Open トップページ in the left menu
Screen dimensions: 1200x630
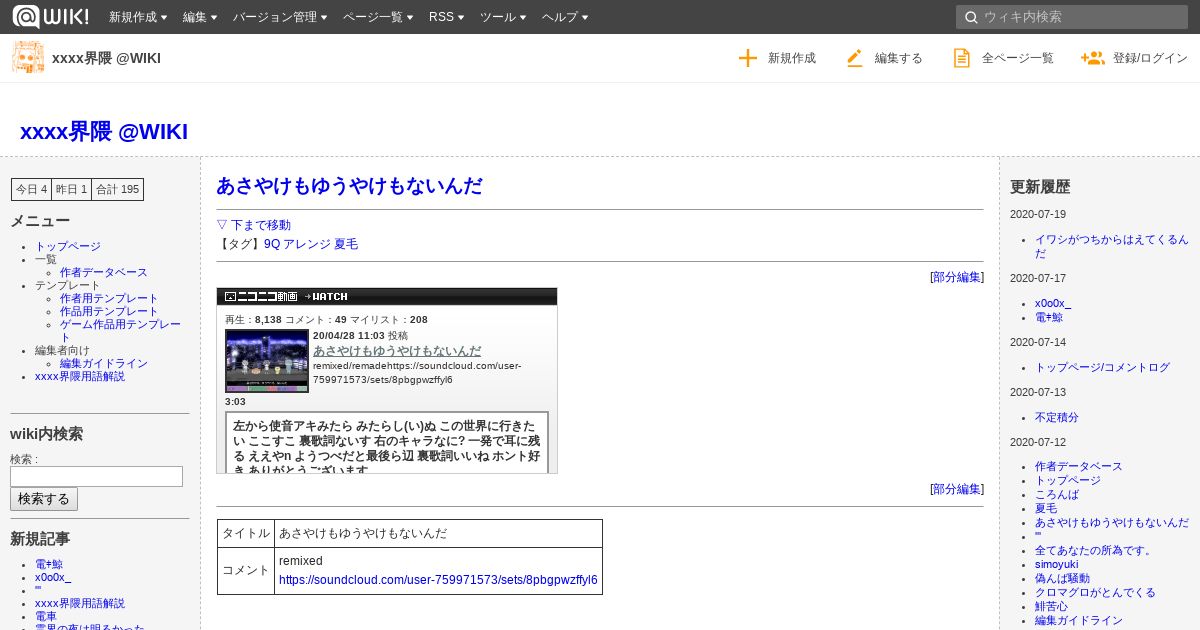click(68, 246)
